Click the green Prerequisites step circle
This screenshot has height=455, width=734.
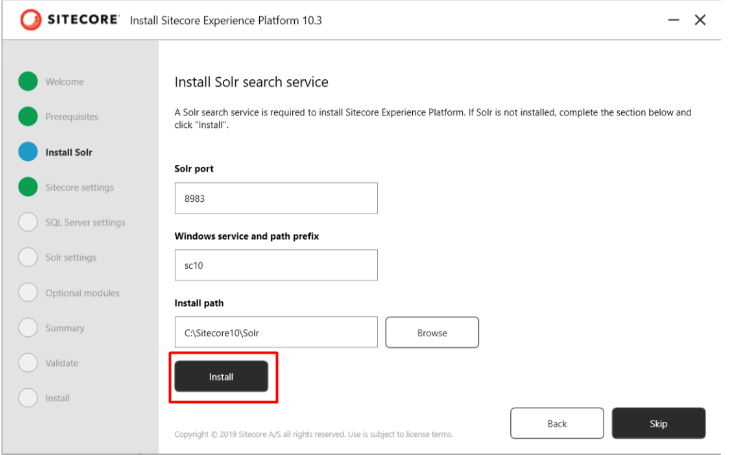coord(28,117)
